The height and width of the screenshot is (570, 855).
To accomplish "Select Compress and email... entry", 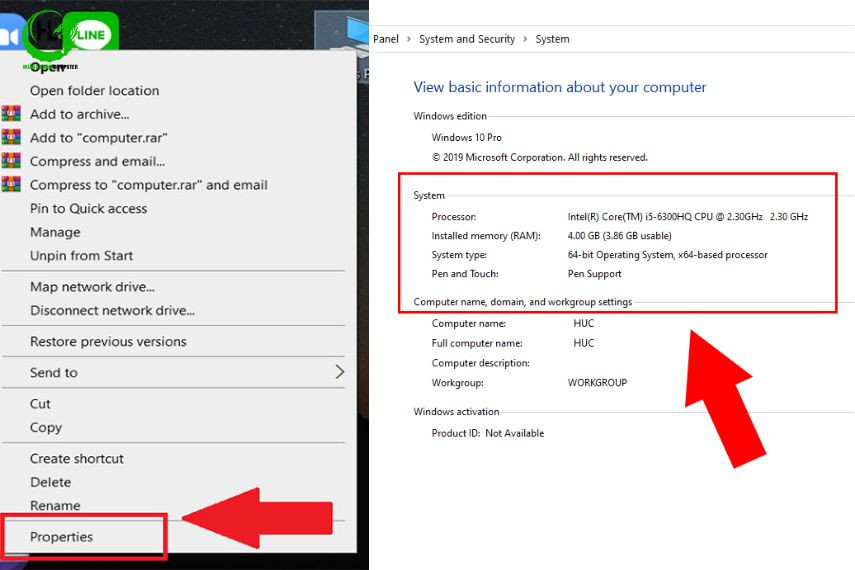I will pyautogui.click(x=98, y=161).
